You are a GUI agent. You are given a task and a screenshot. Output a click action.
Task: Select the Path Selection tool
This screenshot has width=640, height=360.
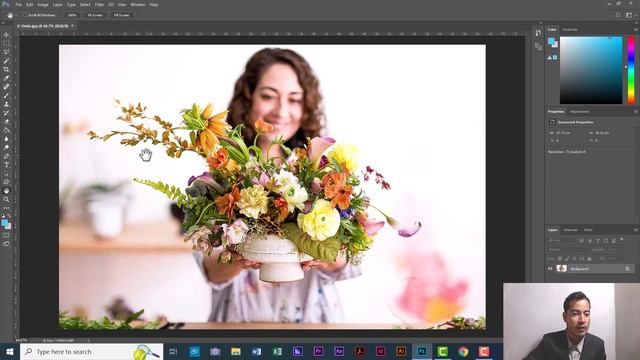pyautogui.click(x=6, y=173)
